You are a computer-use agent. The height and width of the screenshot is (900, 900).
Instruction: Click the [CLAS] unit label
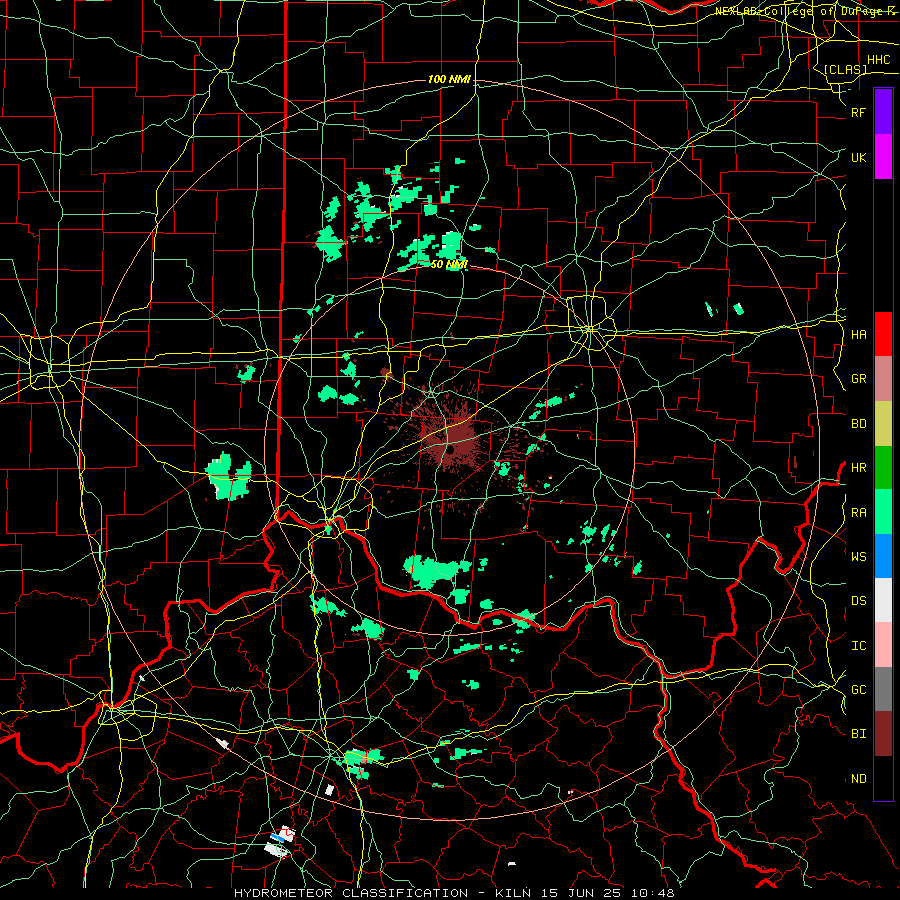845,69
